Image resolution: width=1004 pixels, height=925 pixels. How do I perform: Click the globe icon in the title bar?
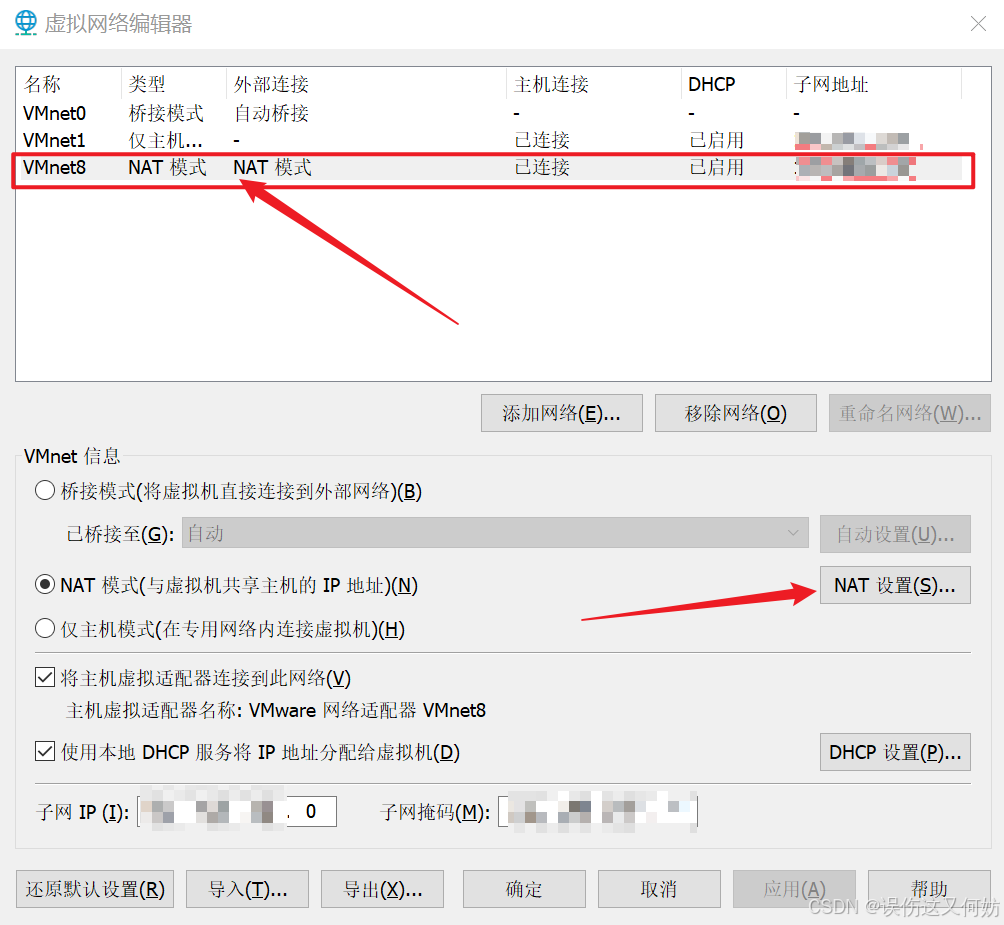coord(24,22)
